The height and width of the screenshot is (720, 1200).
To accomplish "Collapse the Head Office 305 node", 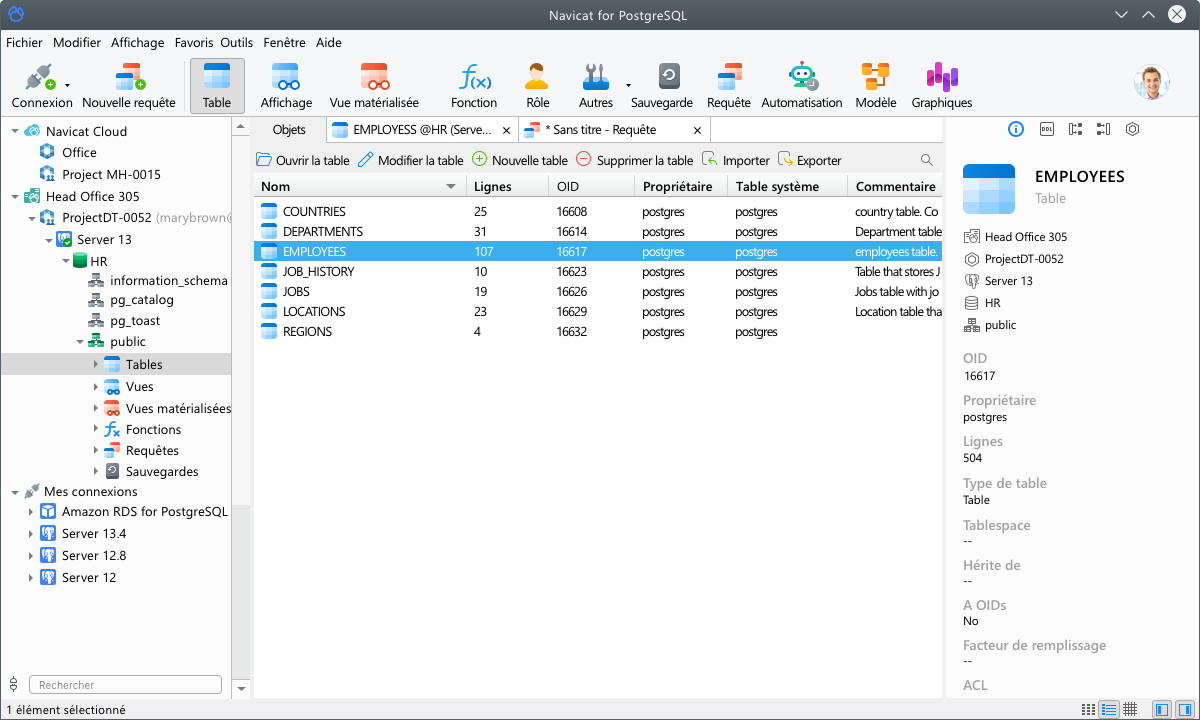I will click(x=14, y=197).
